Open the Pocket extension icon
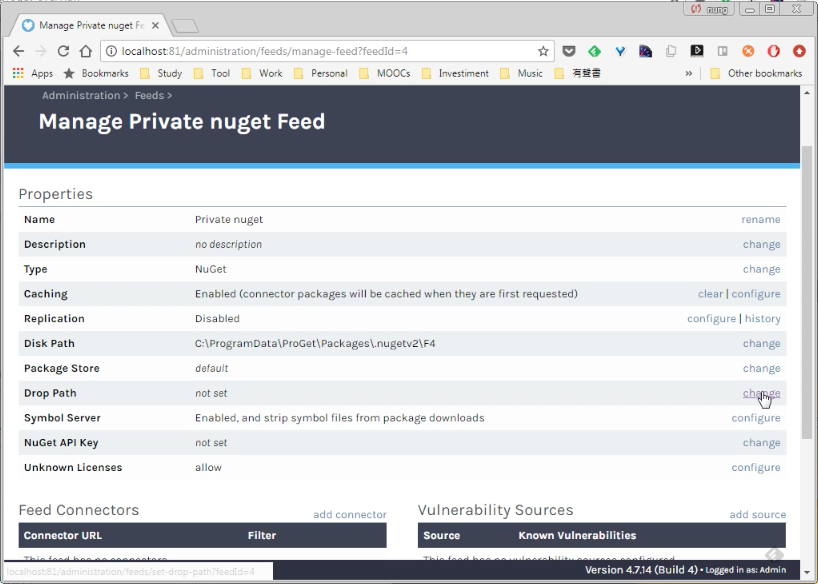 [569, 51]
